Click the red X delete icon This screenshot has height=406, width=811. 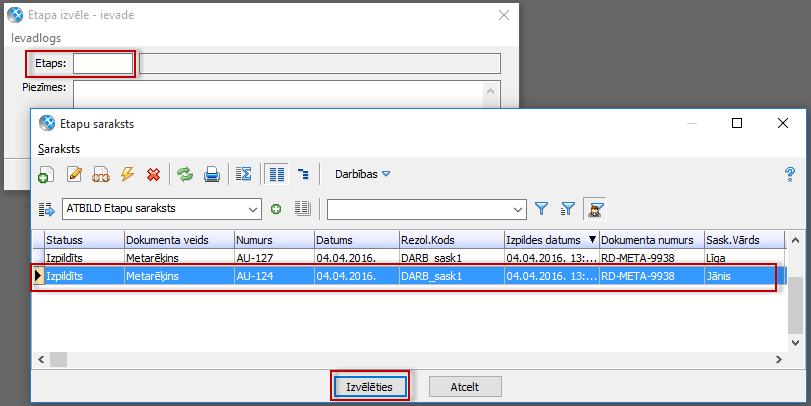click(x=154, y=175)
